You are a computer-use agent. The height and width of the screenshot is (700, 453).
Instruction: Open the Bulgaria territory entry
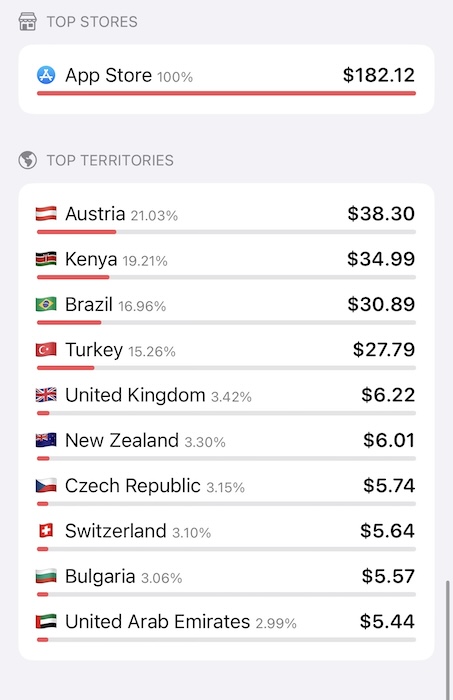point(226,580)
